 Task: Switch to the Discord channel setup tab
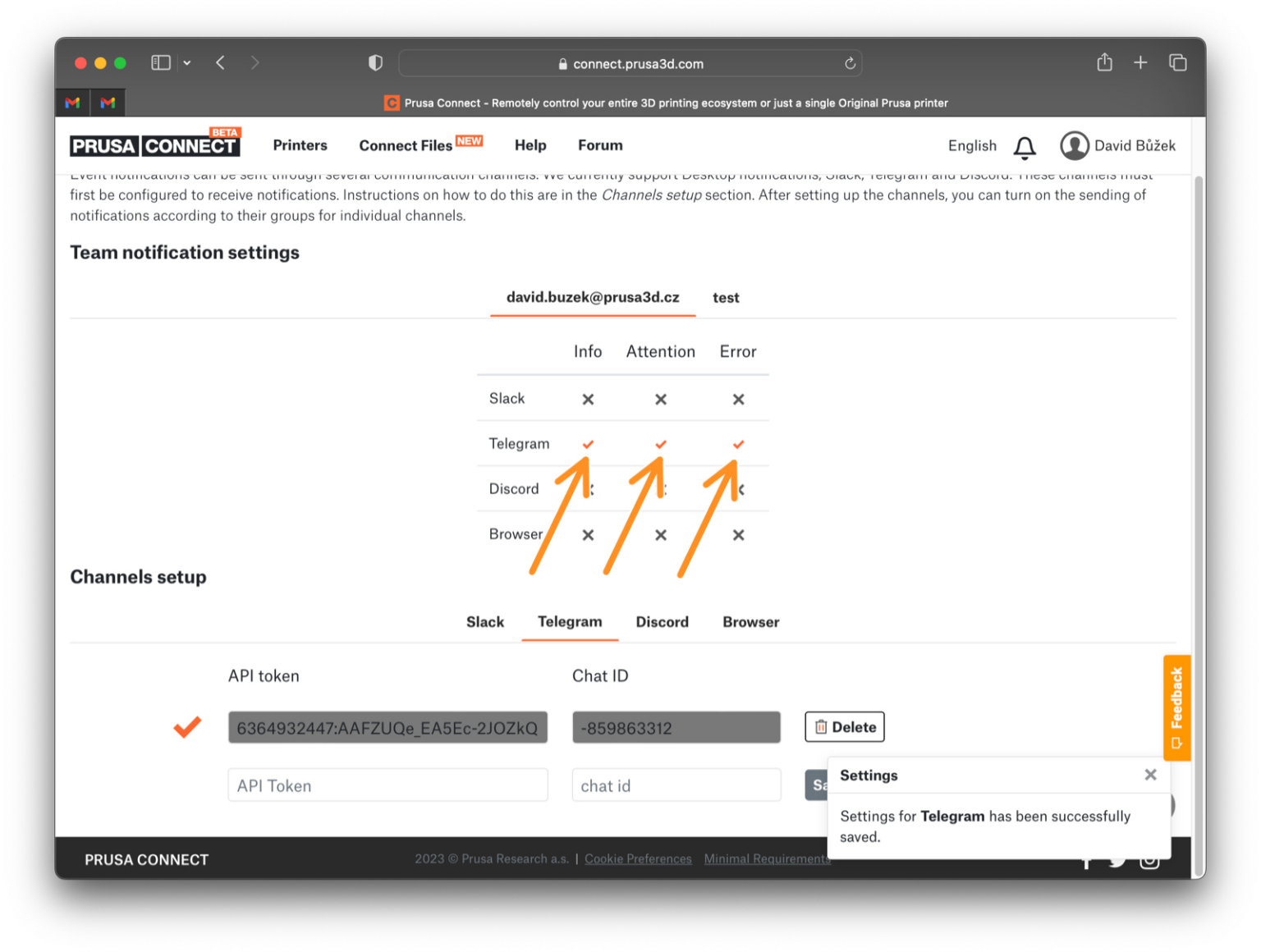662,622
